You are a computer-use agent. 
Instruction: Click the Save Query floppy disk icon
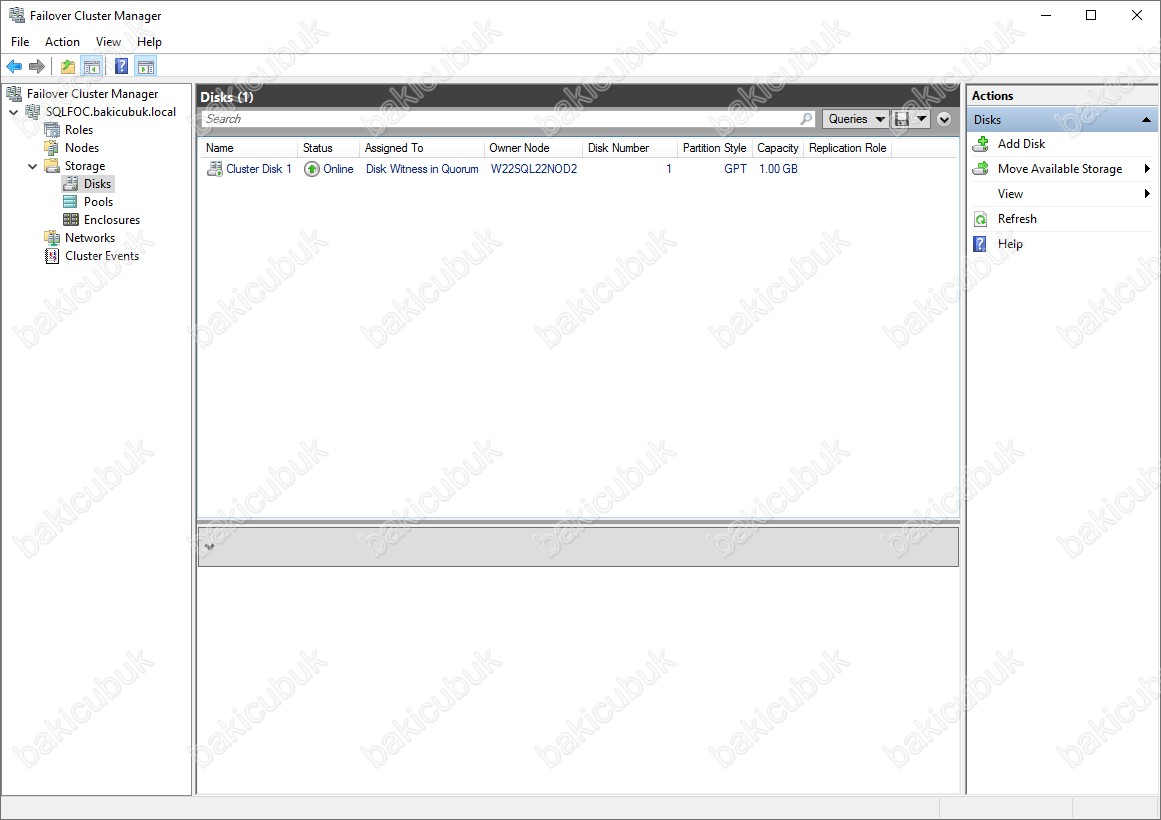pyautogui.click(x=902, y=119)
